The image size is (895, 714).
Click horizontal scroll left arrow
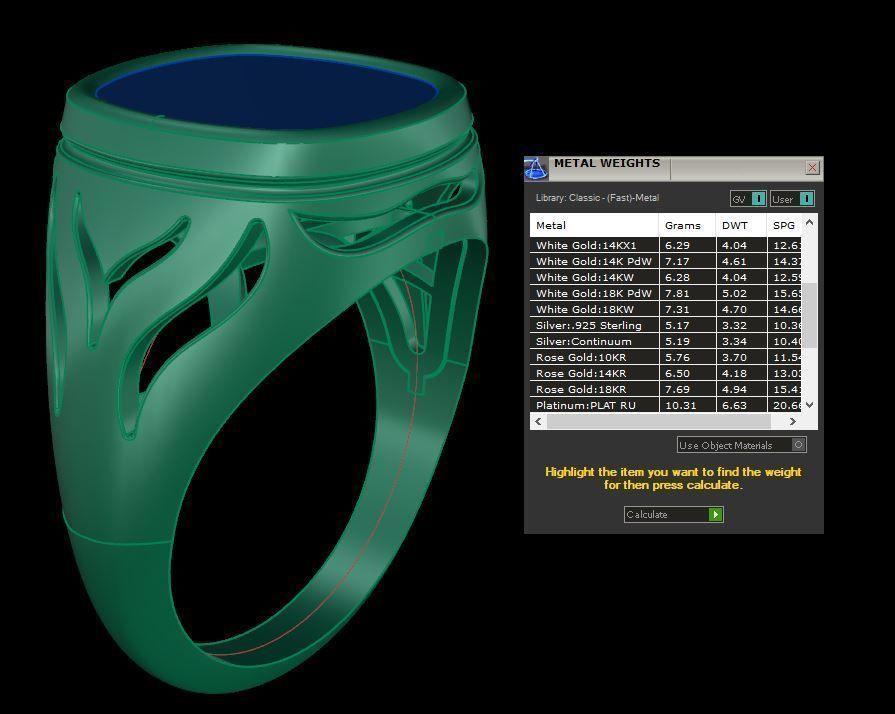(x=538, y=421)
